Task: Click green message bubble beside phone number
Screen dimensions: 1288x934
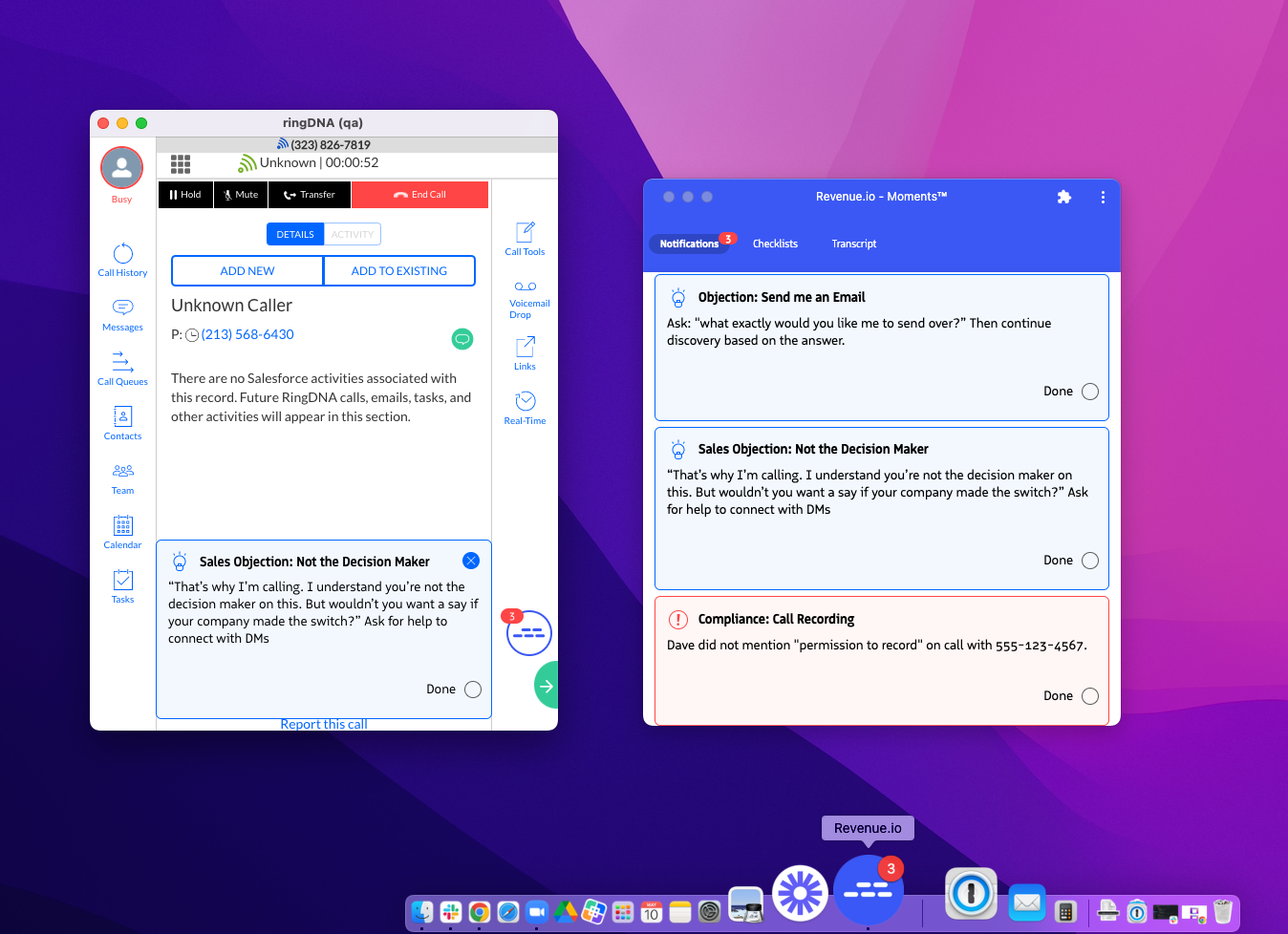Action: coord(462,339)
